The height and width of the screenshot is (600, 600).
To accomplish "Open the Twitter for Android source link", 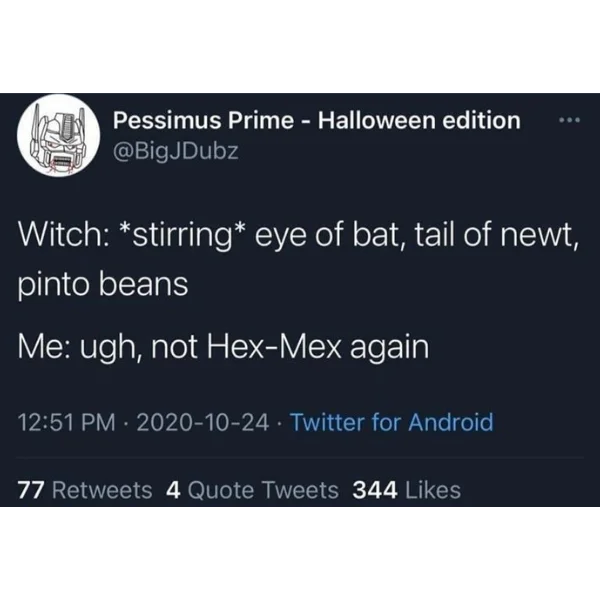I will (391, 422).
